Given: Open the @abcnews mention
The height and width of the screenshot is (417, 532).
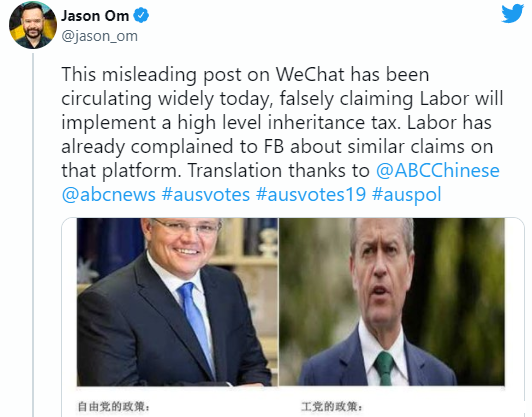Looking at the screenshot, I should coord(109,194).
